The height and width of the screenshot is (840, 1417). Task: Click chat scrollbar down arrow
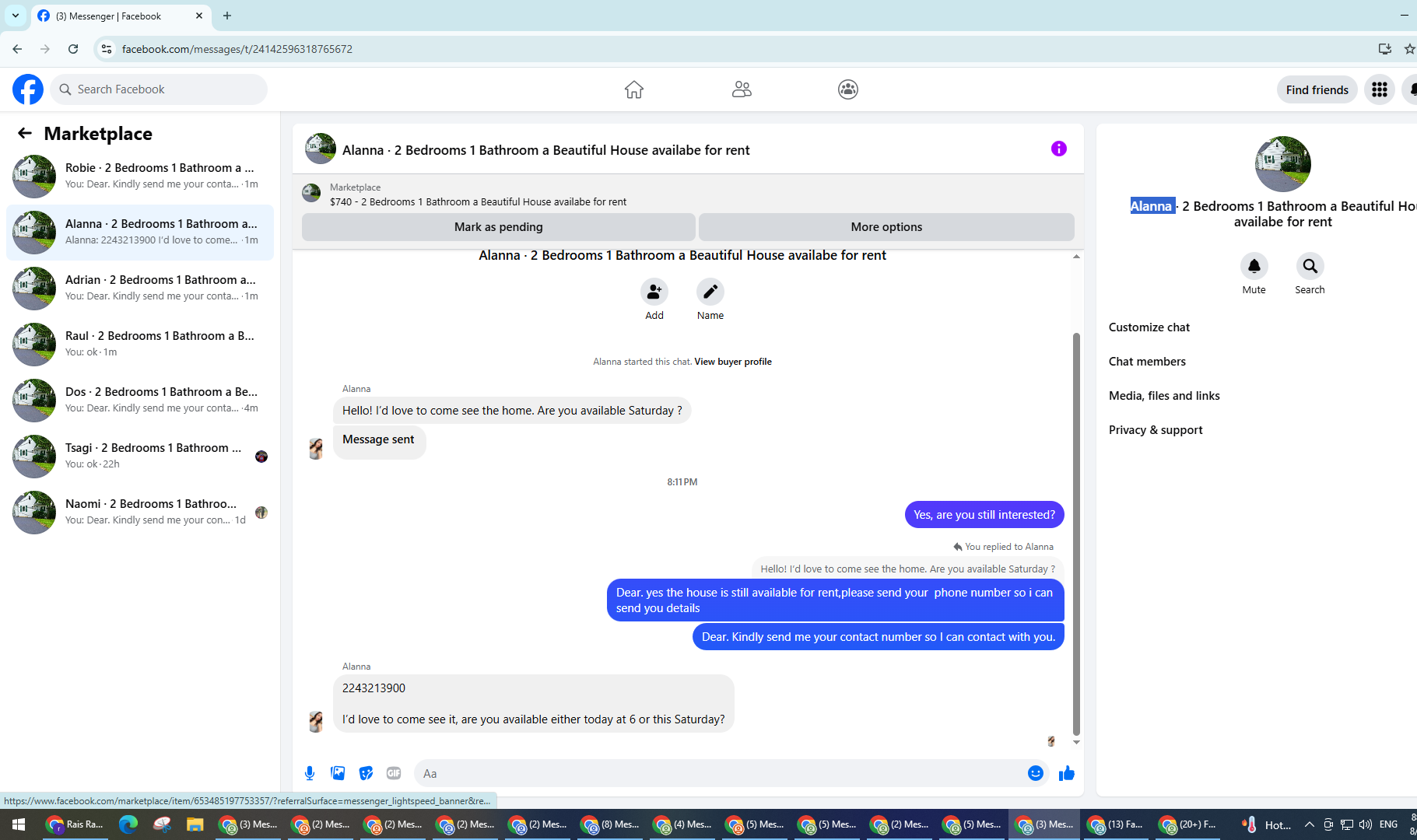tap(1076, 743)
